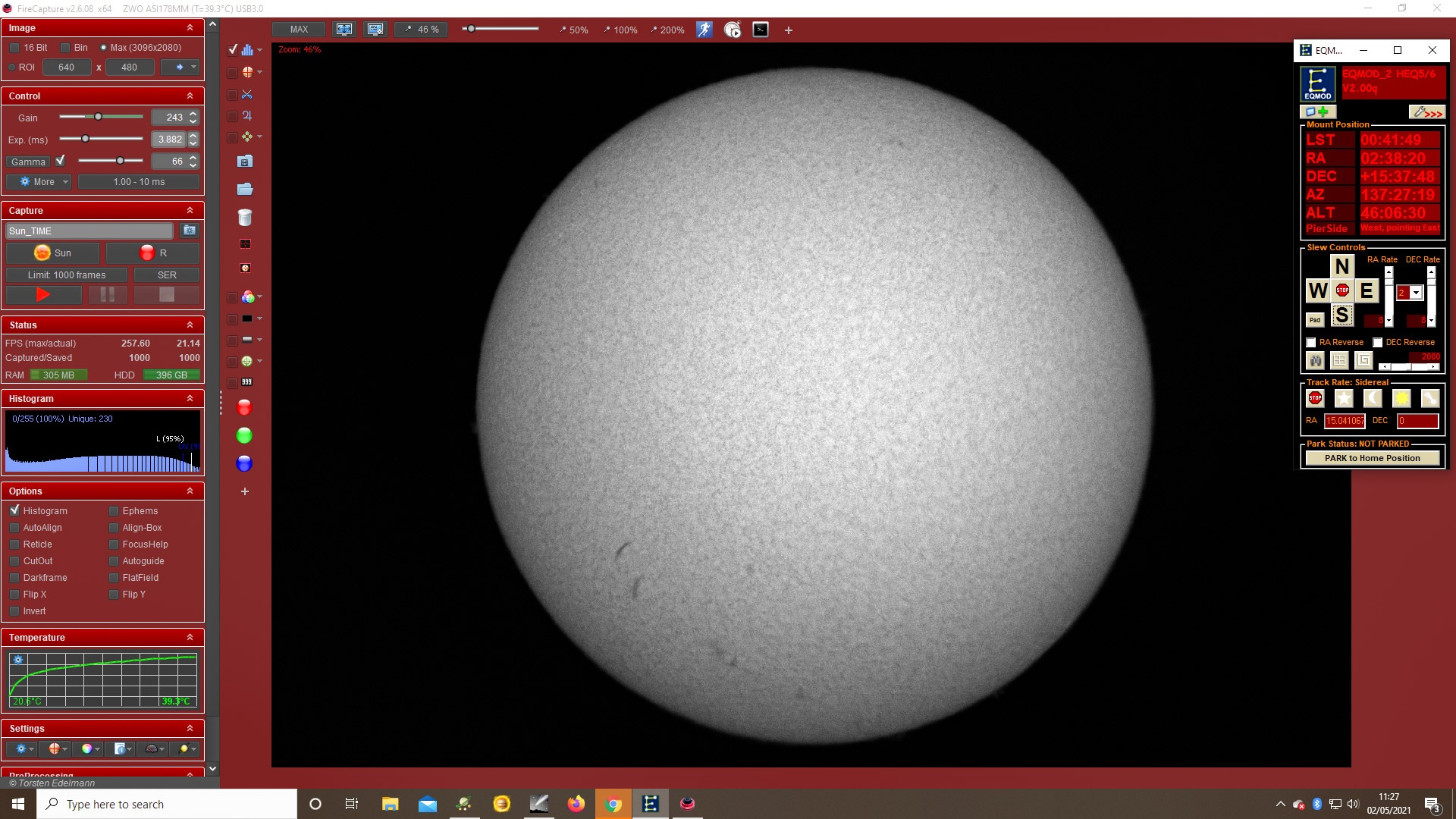Click the red STOP slew button in EQMOD
Viewport: 1456px width, 819px height.
1342,290
